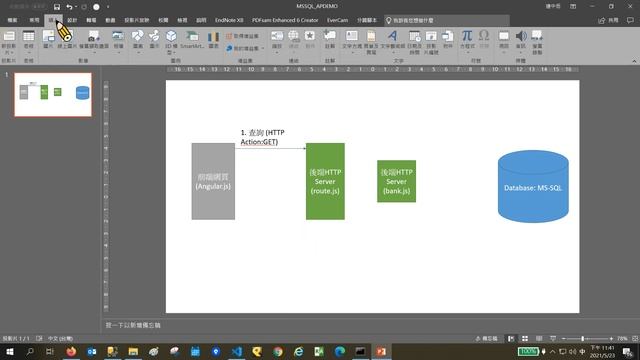Start Slide Show from status bar icon
Screen dimensions: 640x360
pyautogui.click(x=553, y=339)
